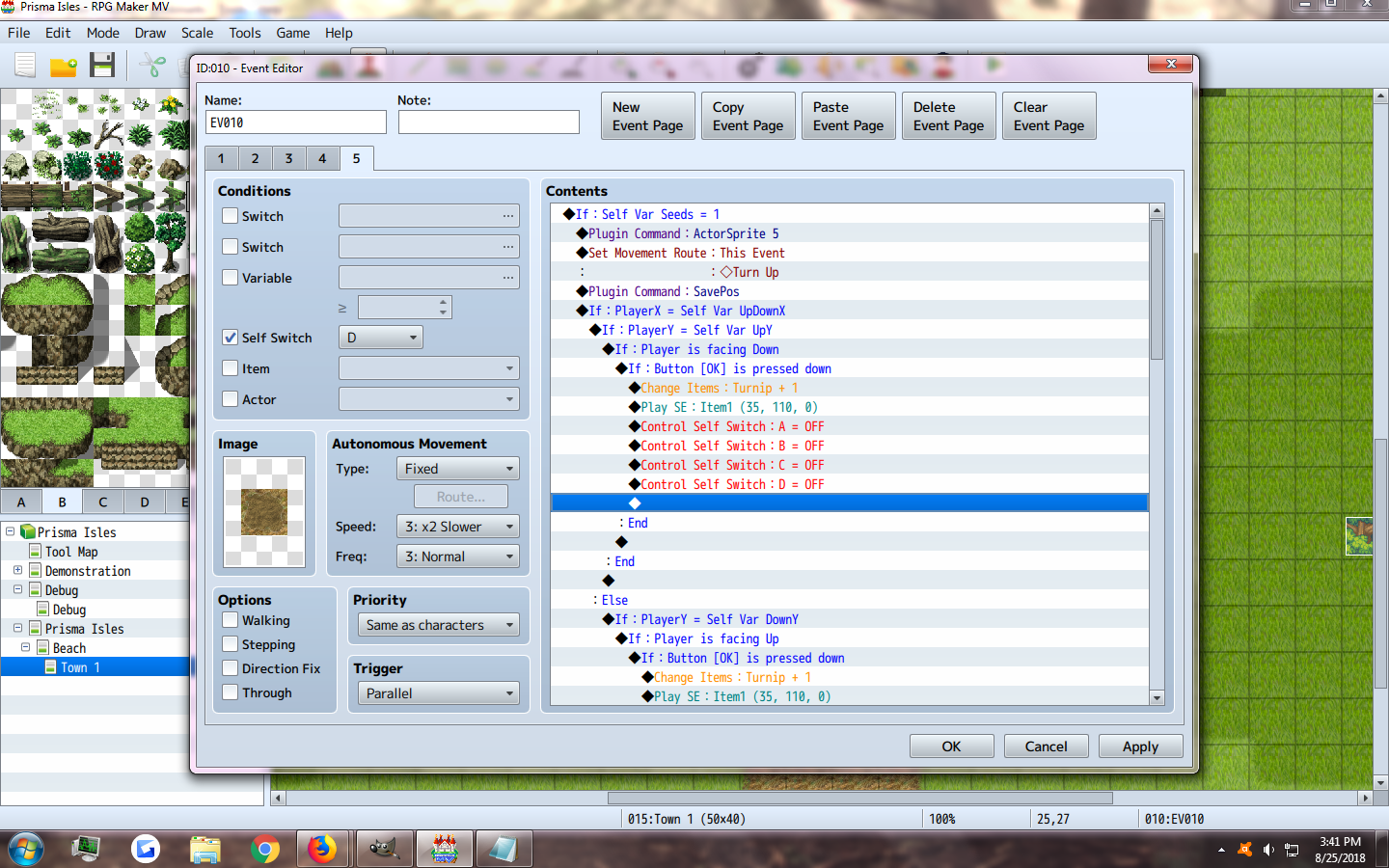Click the Apply button
This screenshot has height=868, width=1389.
point(1140,746)
